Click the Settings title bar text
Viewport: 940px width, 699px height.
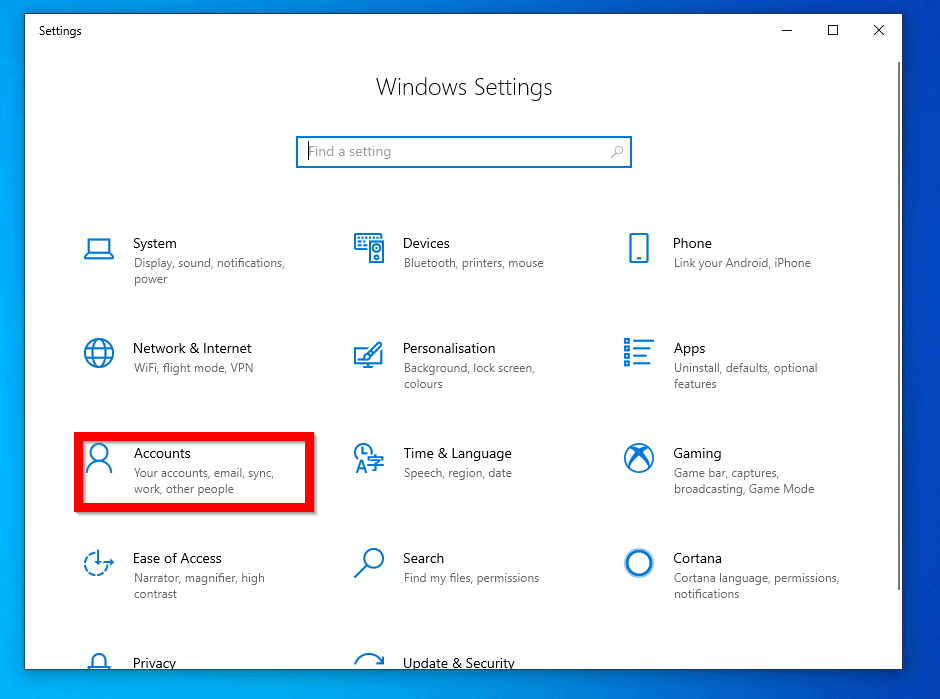pos(60,31)
